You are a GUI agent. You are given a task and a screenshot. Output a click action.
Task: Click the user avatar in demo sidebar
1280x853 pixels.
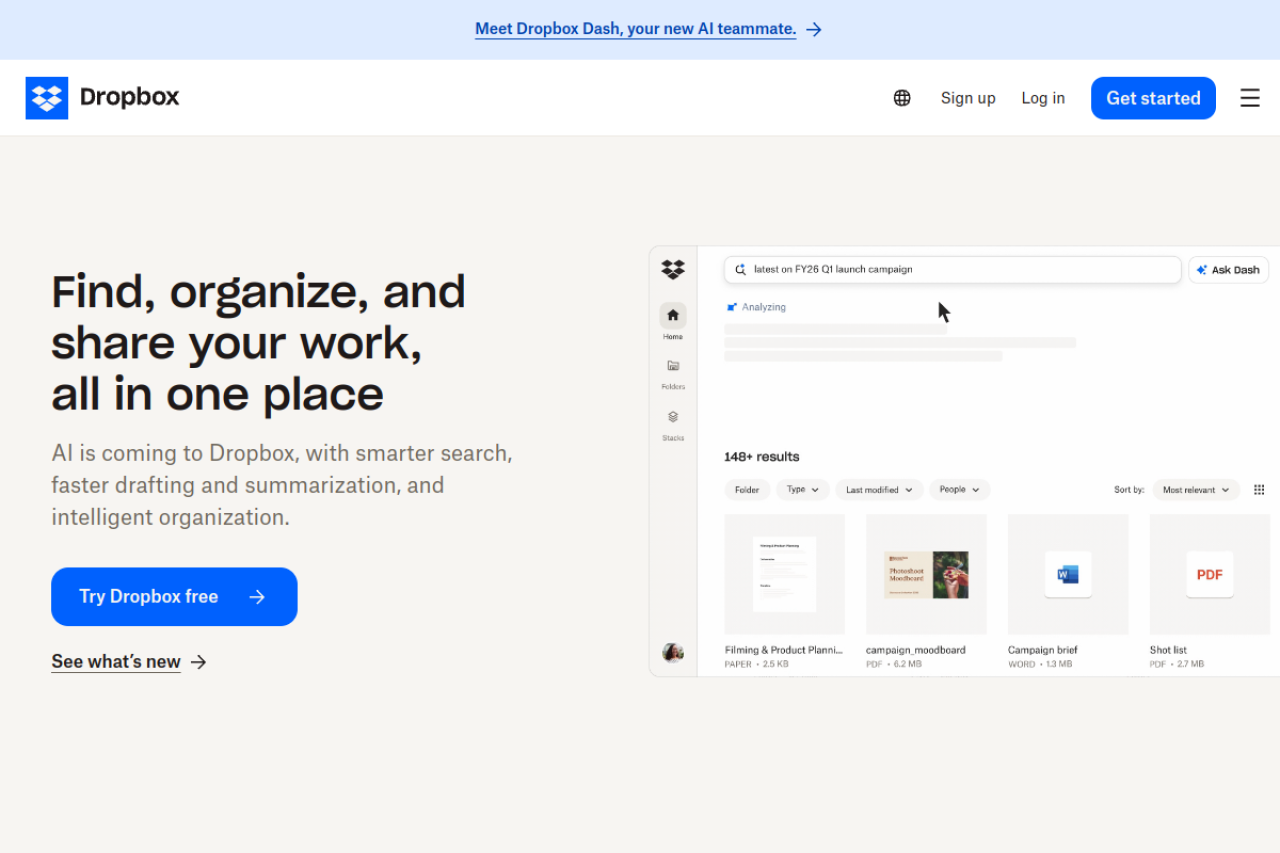pos(673,652)
